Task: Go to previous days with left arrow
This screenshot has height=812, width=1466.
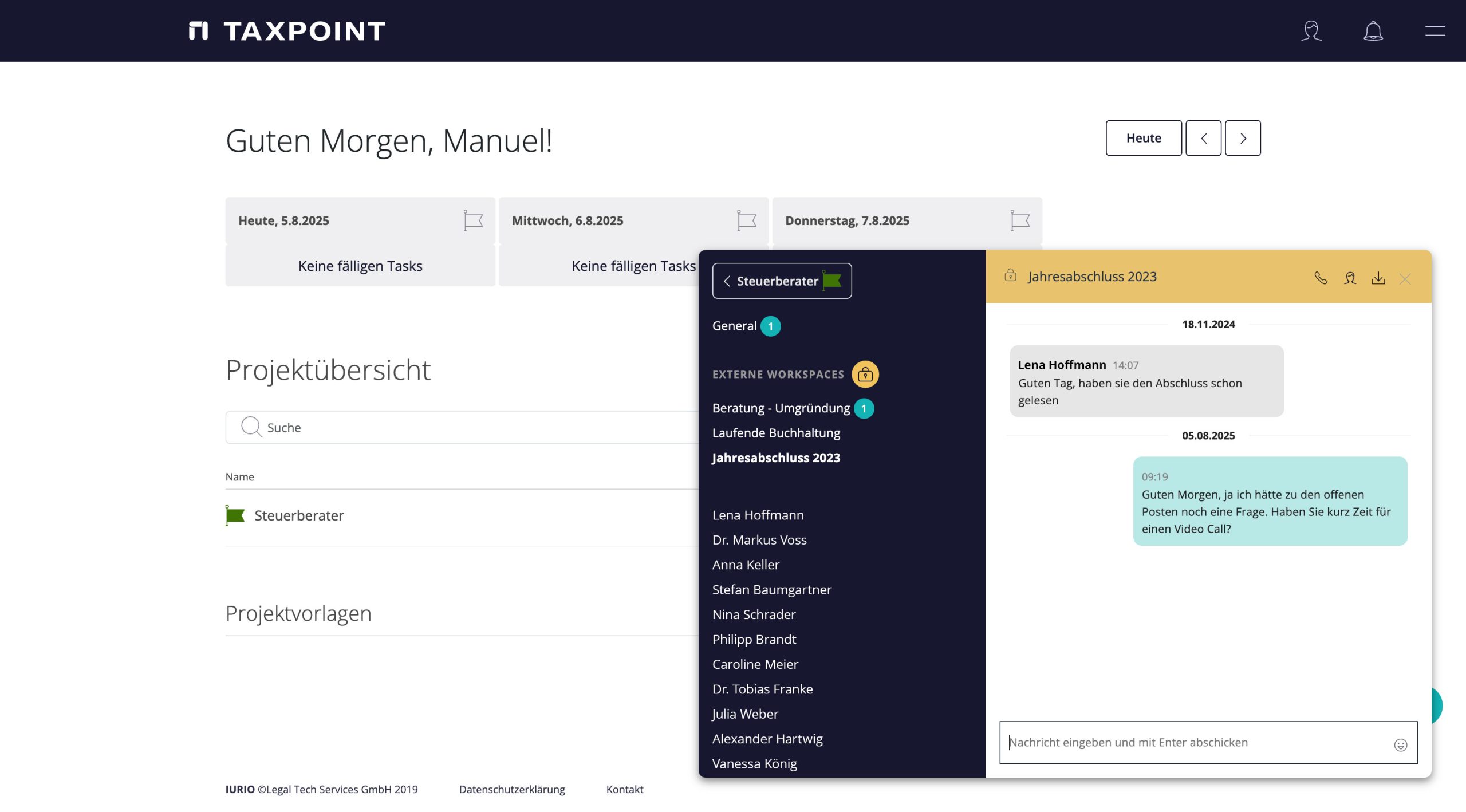Action: pyautogui.click(x=1203, y=138)
